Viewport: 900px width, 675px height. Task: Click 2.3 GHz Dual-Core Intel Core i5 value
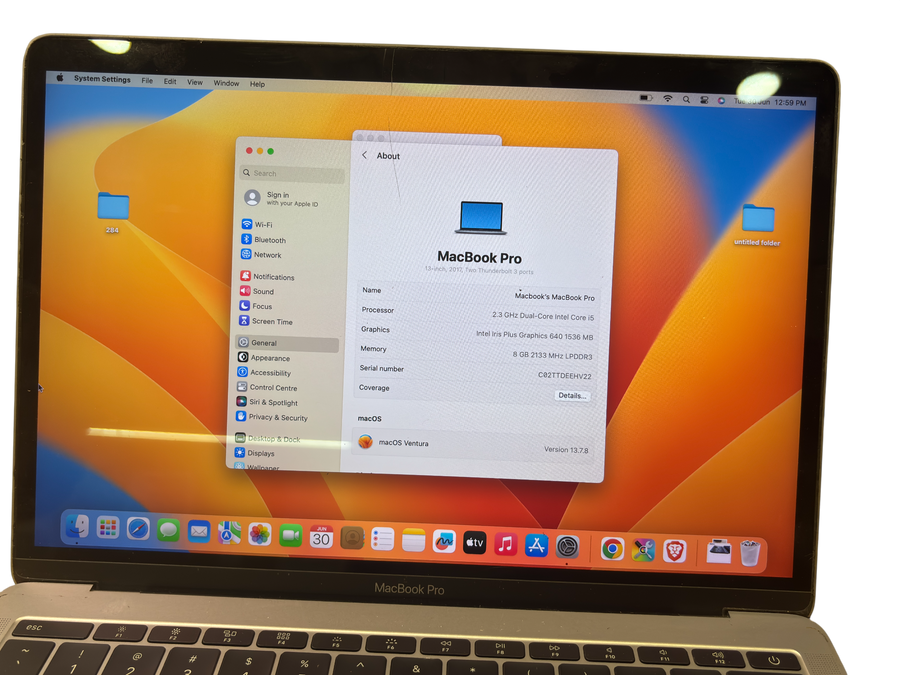(543, 316)
